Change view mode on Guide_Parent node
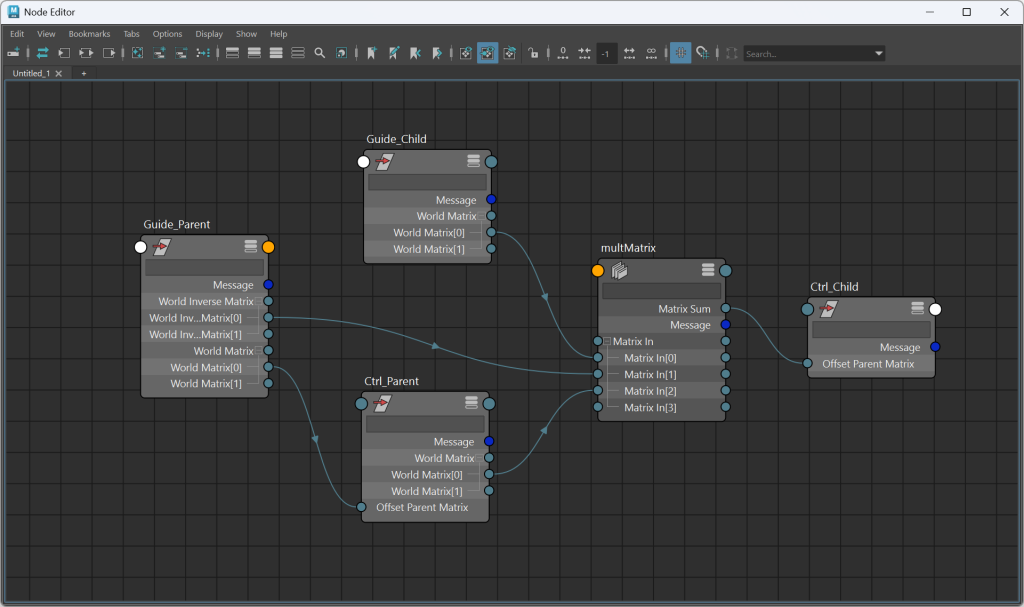 pos(251,246)
